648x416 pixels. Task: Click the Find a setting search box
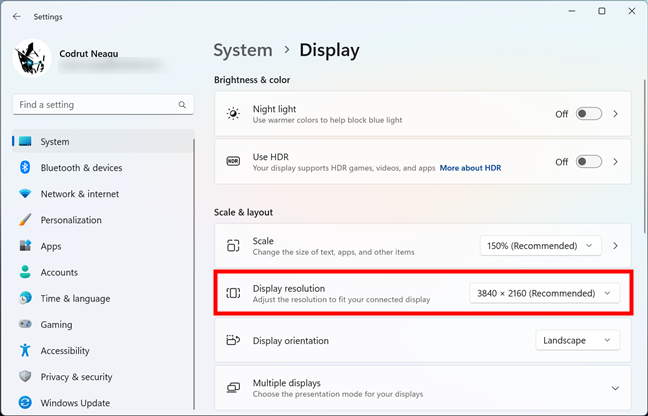coord(95,104)
